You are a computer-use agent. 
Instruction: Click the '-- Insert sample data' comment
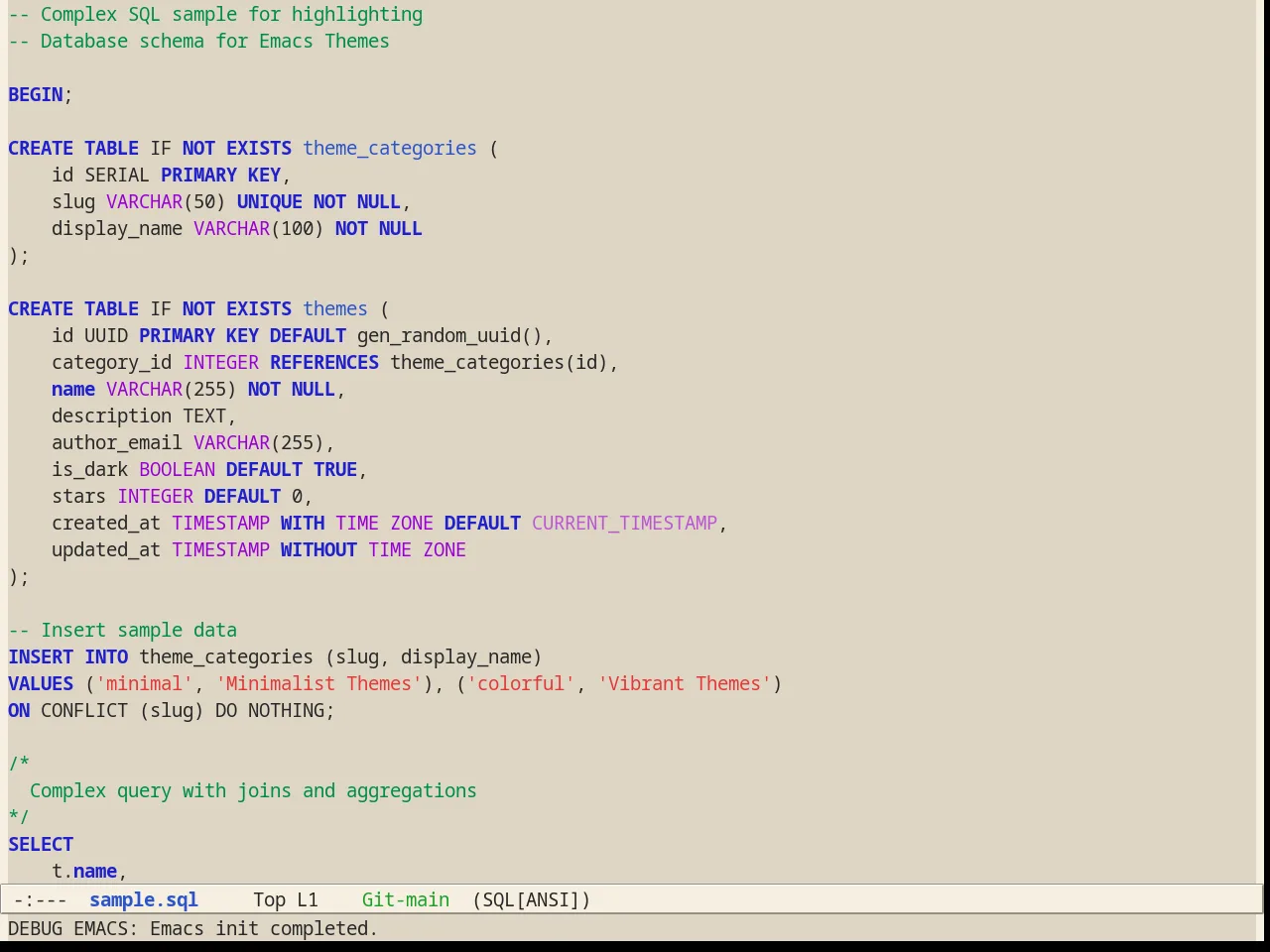pyautogui.click(x=123, y=630)
